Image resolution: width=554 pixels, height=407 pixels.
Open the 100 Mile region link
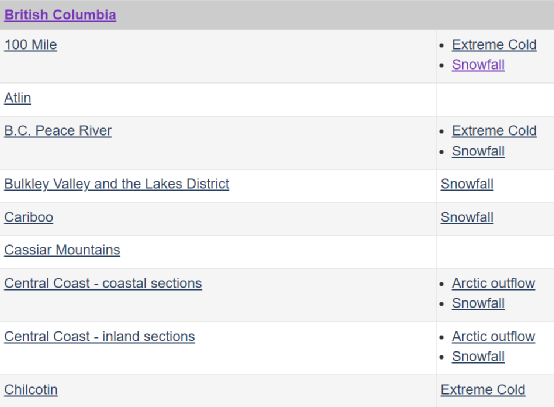(x=30, y=45)
